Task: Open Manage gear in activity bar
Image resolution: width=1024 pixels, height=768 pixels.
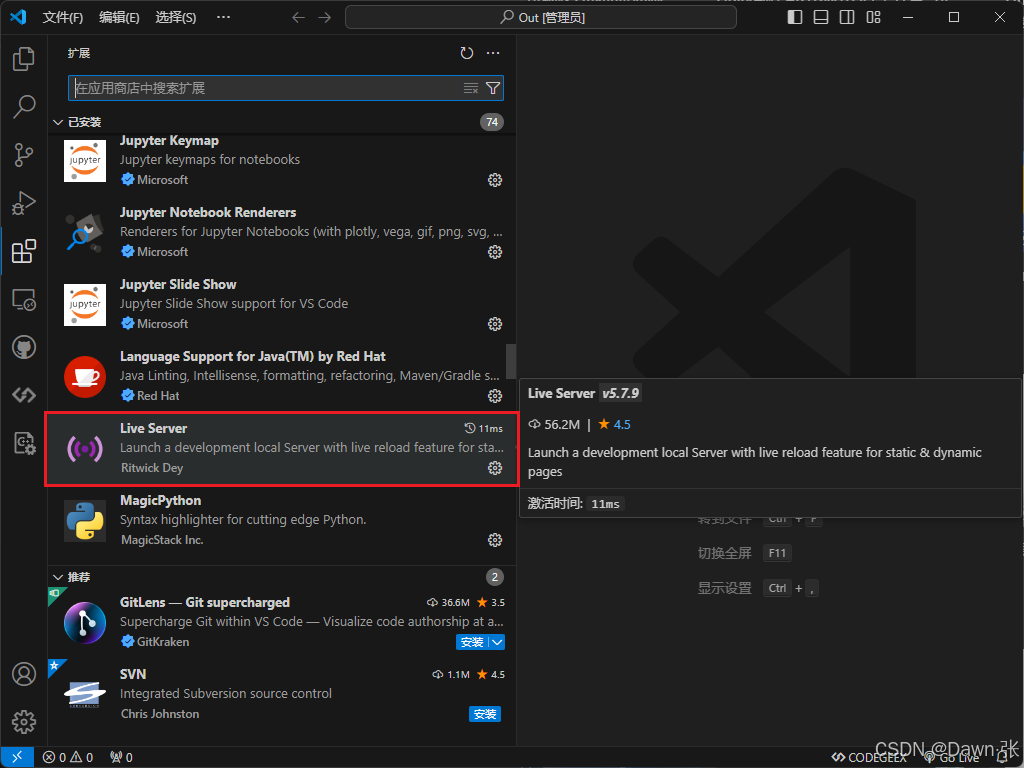Action: 24,722
